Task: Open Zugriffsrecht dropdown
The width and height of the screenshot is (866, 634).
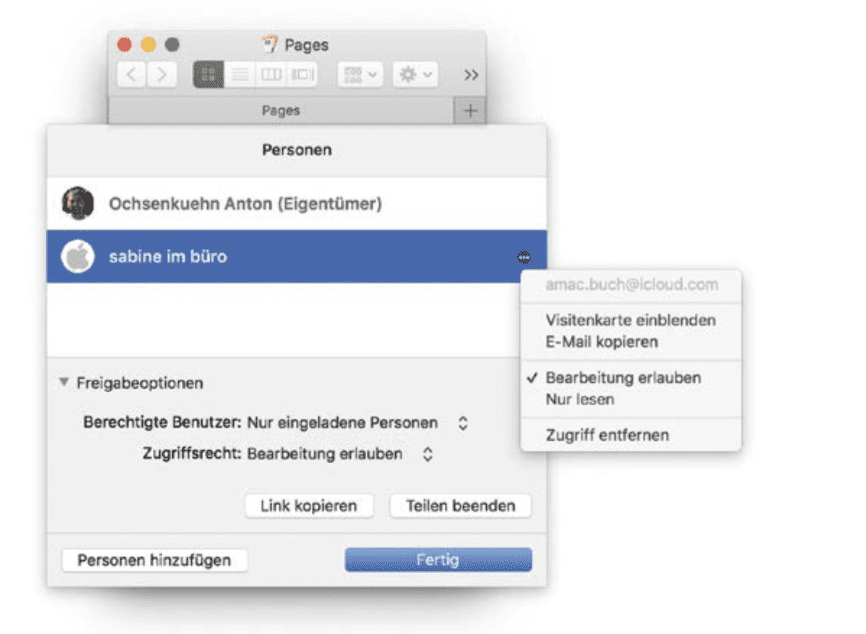Action: [x=340, y=454]
